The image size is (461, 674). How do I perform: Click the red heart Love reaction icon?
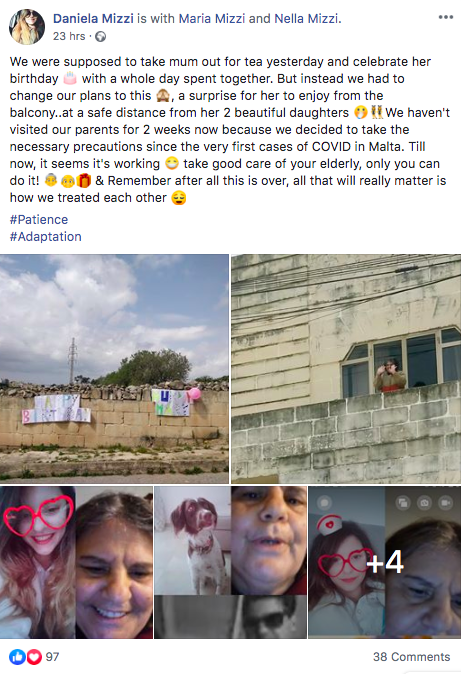[x=34, y=656]
